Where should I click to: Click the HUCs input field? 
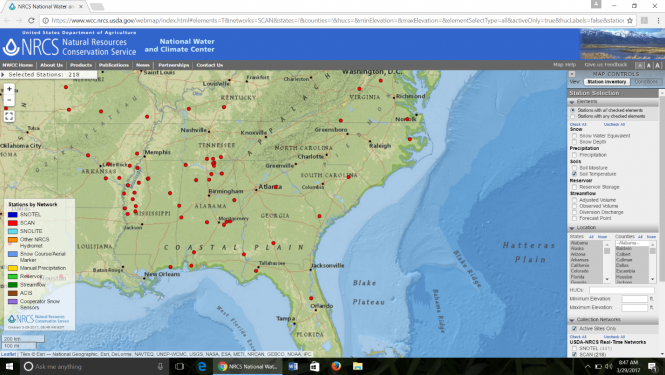(622, 290)
